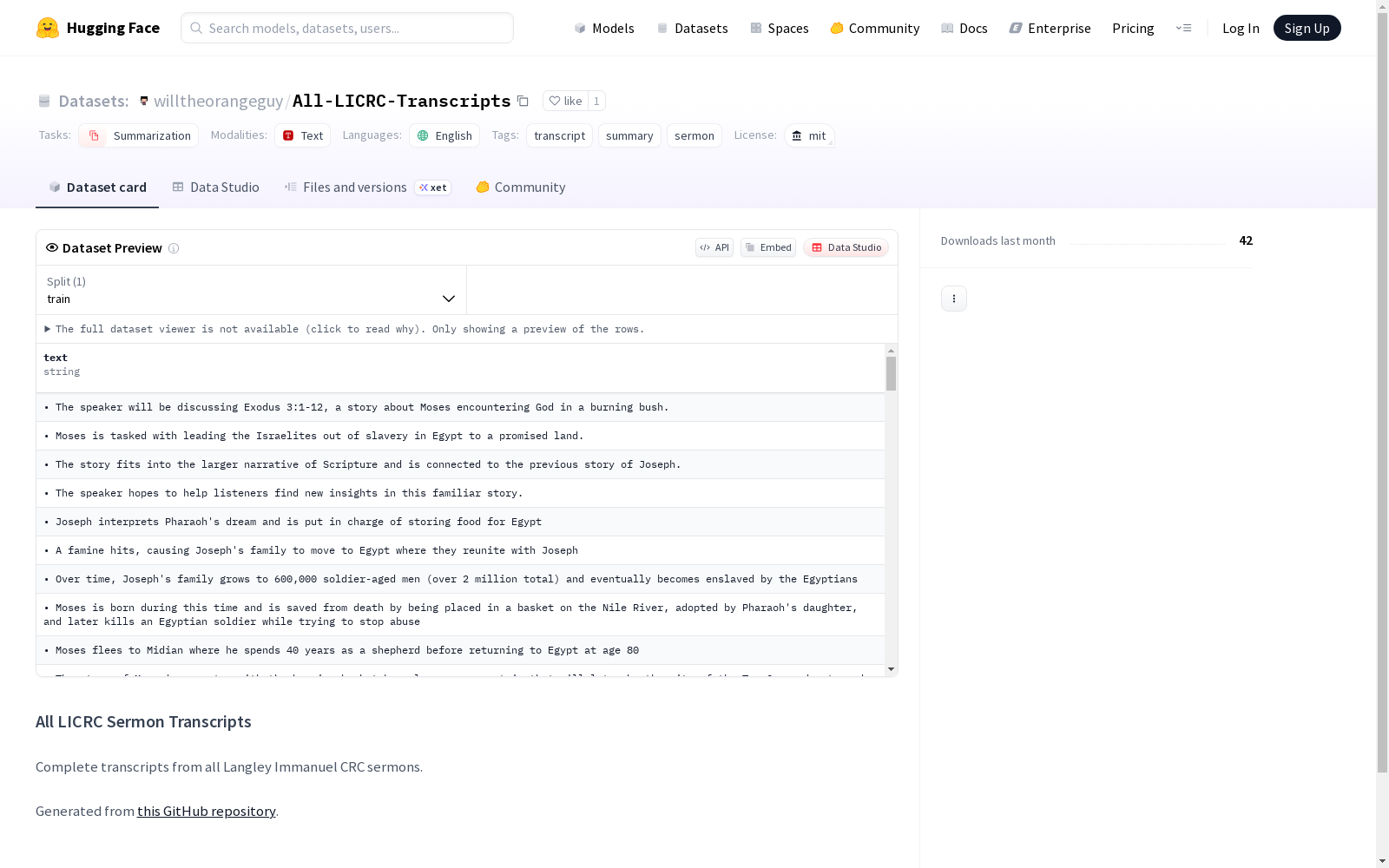
Task: Copy dataset name with the copy icon
Action: pos(523,101)
